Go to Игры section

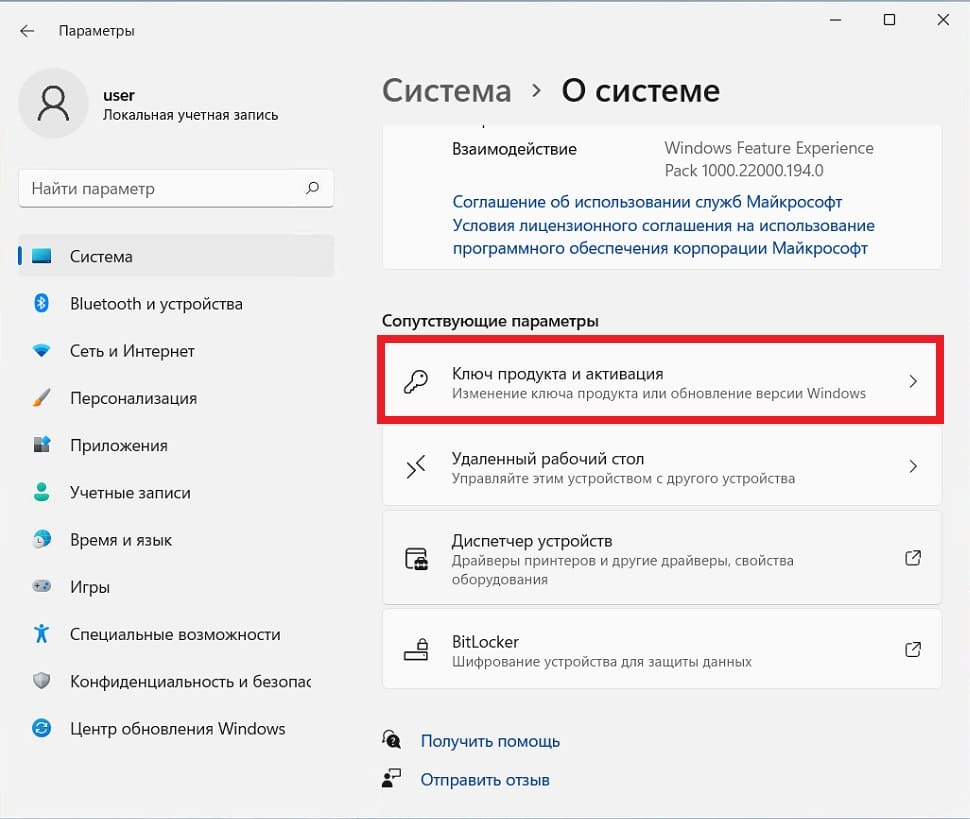[x=176, y=586]
